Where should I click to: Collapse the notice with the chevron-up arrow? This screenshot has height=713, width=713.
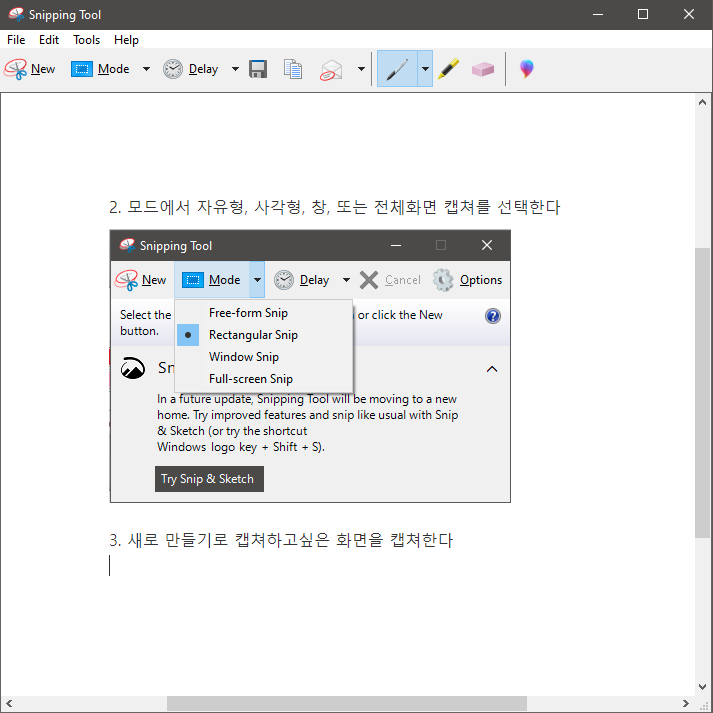pyautogui.click(x=492, y=369)
